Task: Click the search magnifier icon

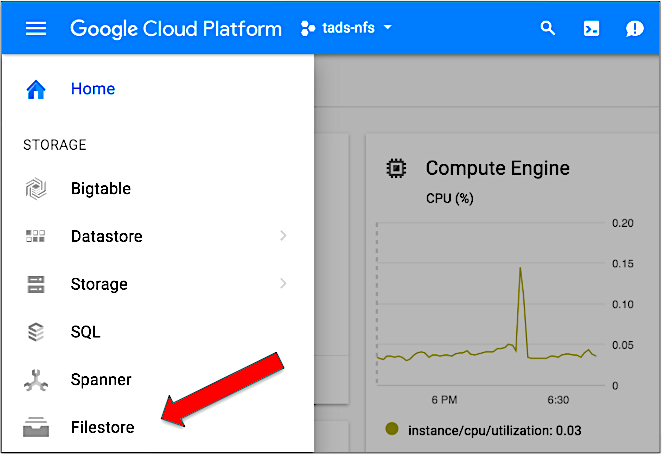Action: [x=547, y=28]
